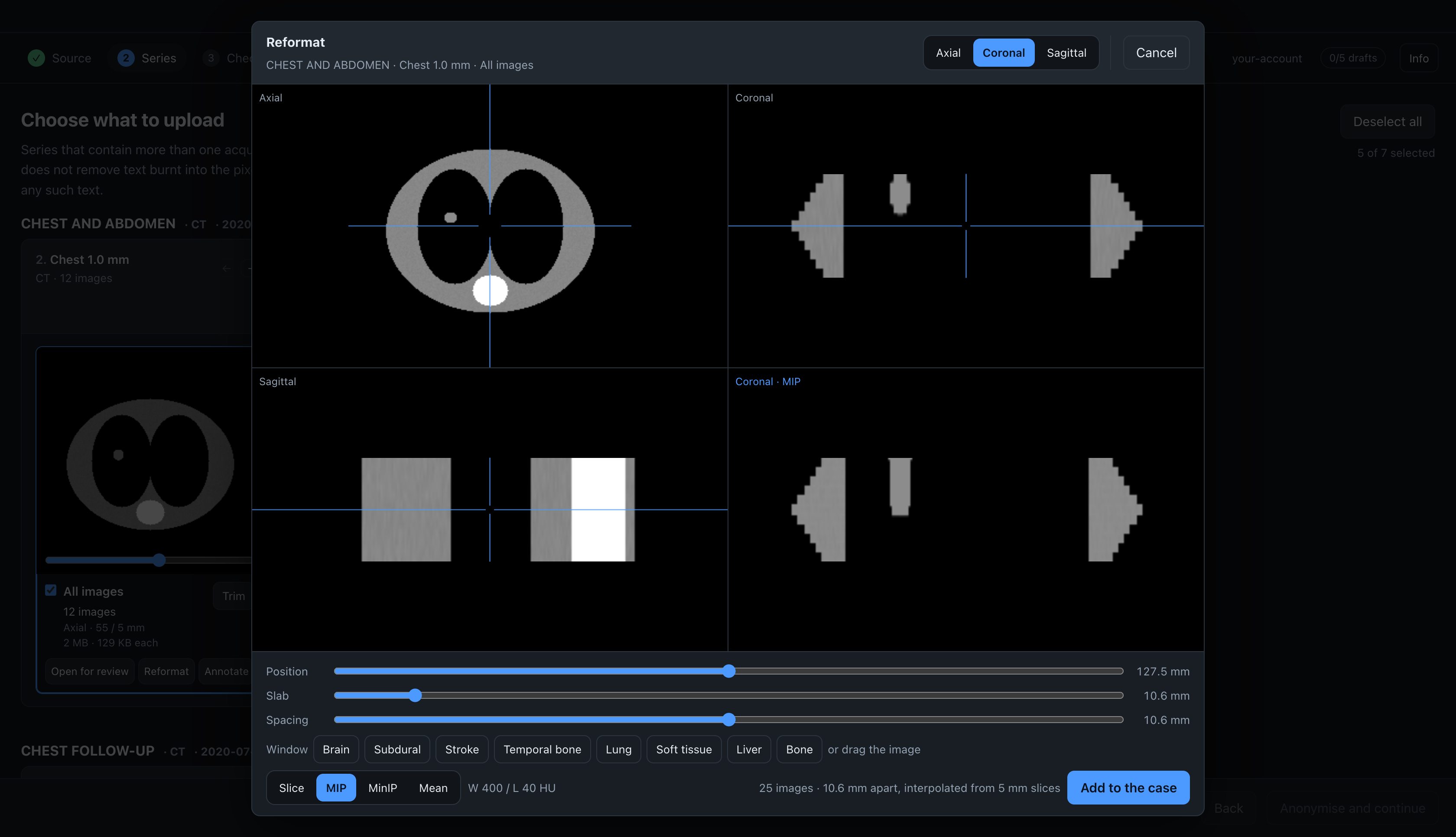Choose MinIP projection mode
The height and width of the screenshot is (837, 1456).
382,788
